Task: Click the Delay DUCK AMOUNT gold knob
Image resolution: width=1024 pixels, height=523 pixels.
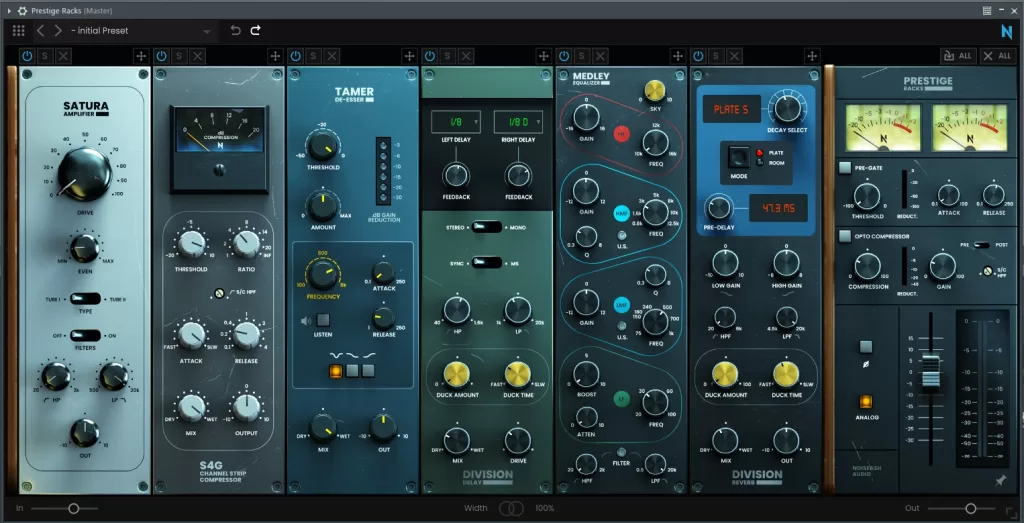Action: click(x=456, y=374)
